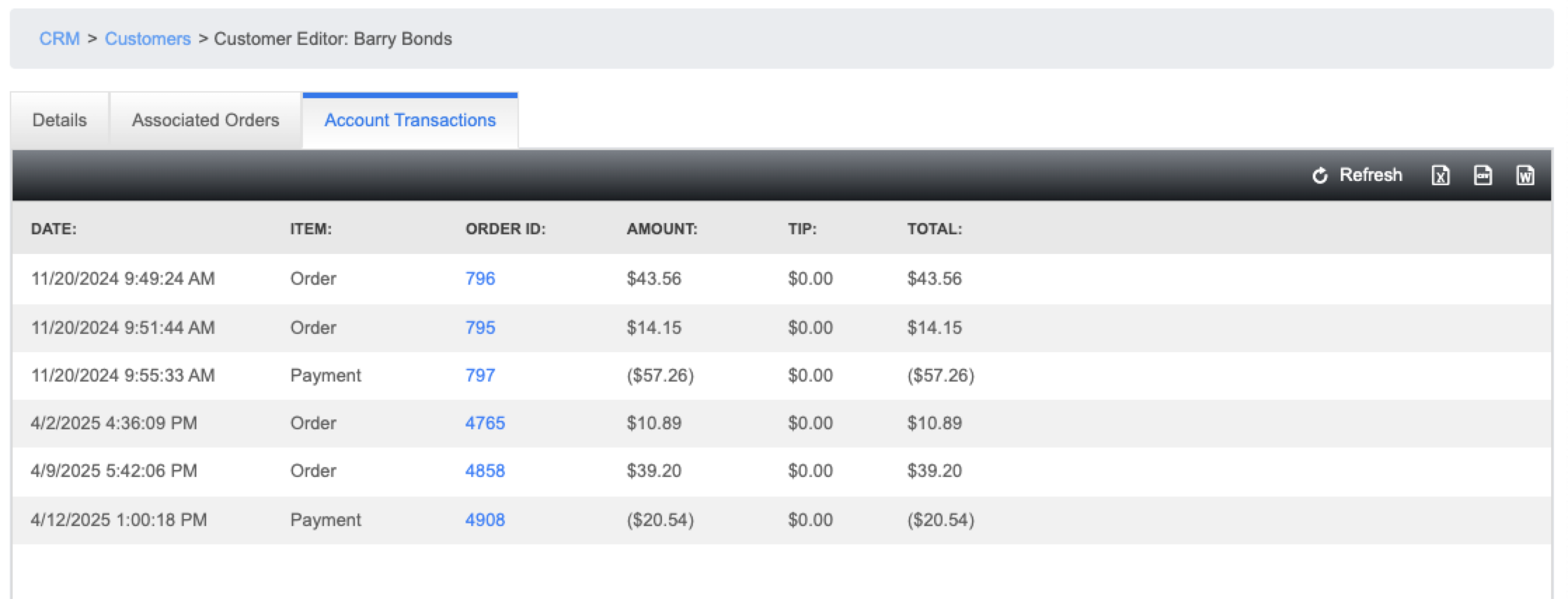Open payment order 797 link

pyautogui.click(x=480, y=375)
